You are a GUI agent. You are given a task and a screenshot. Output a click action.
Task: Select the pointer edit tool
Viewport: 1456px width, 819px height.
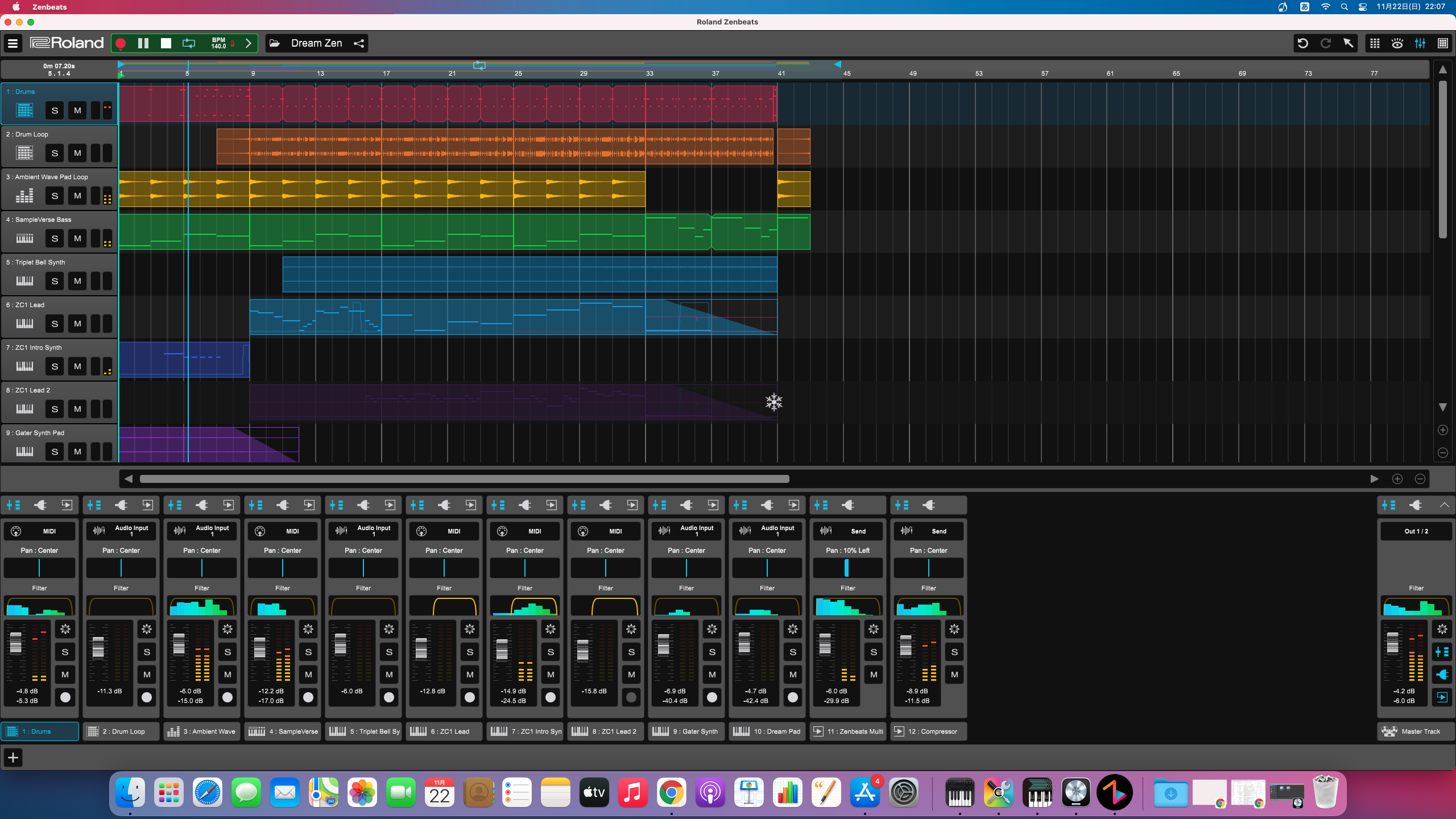point(1349,43)
